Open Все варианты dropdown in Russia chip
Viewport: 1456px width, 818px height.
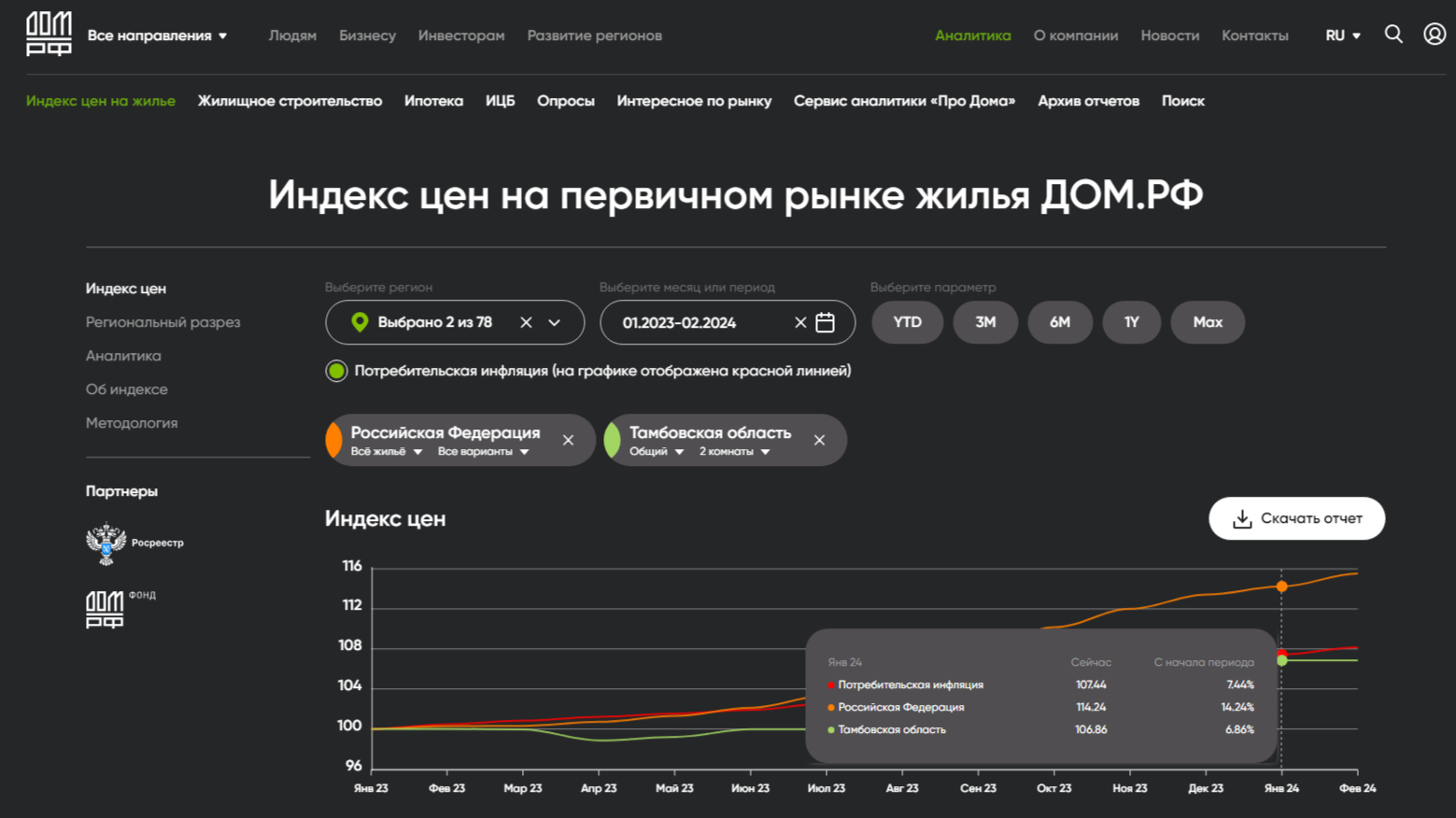coord(484,451)
